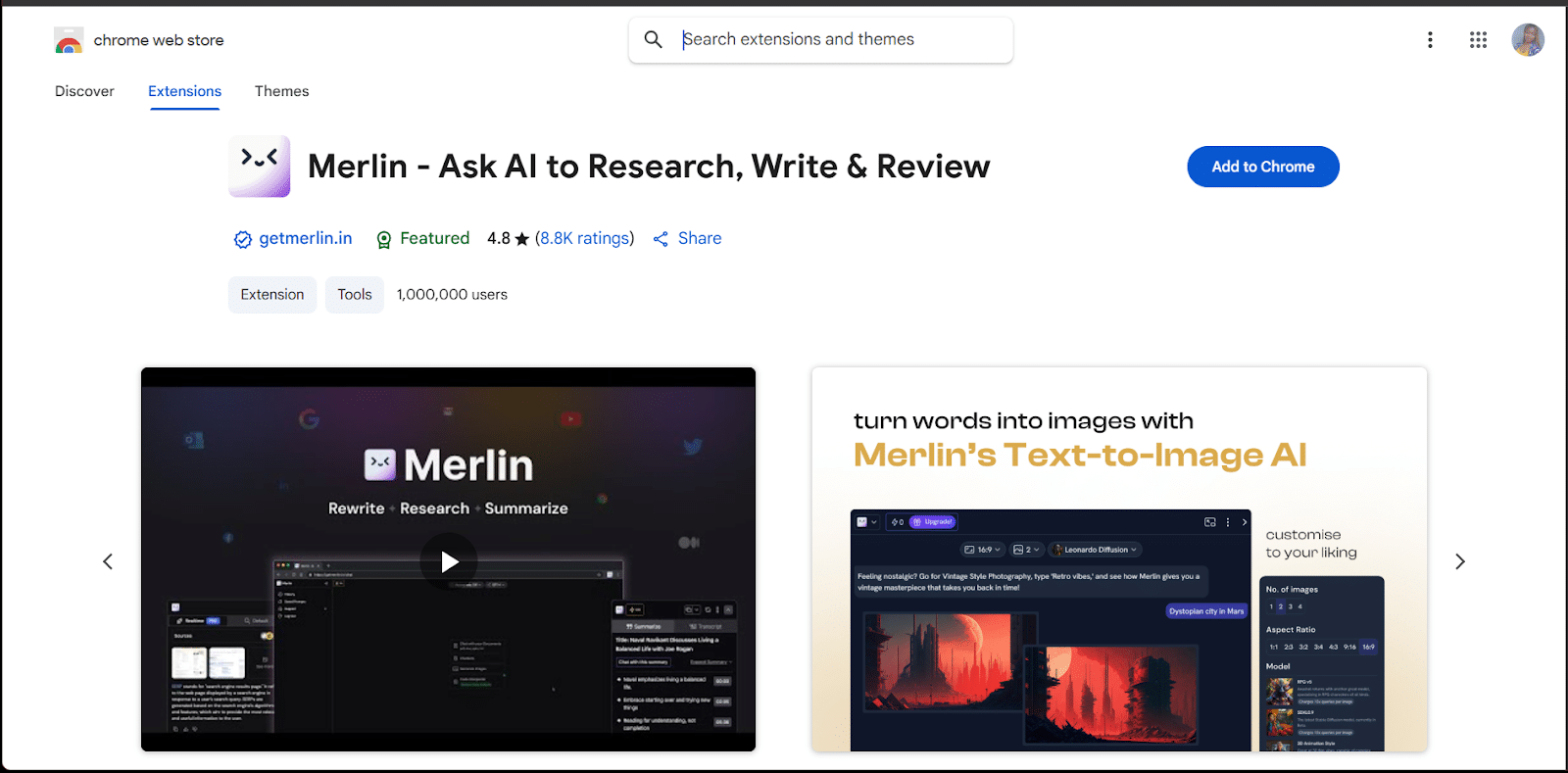Click the '1,000,000 users' text
Image resolution: width=1568 pixels, height=773 pixels.
(x=452, y=294)
